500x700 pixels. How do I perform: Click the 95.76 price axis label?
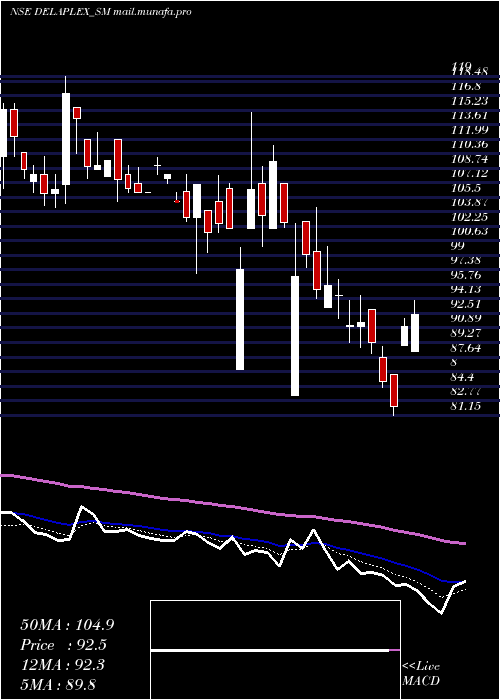(x=467, y=275)
